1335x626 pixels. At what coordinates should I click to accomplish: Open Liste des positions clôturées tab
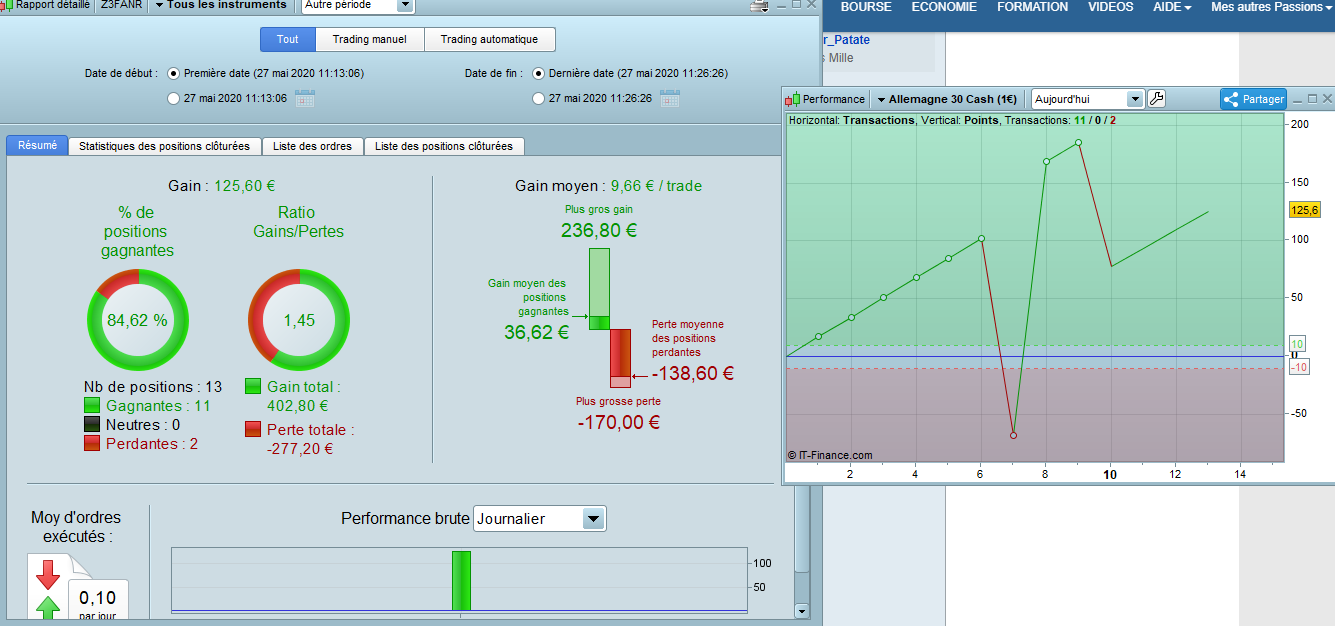444,146
